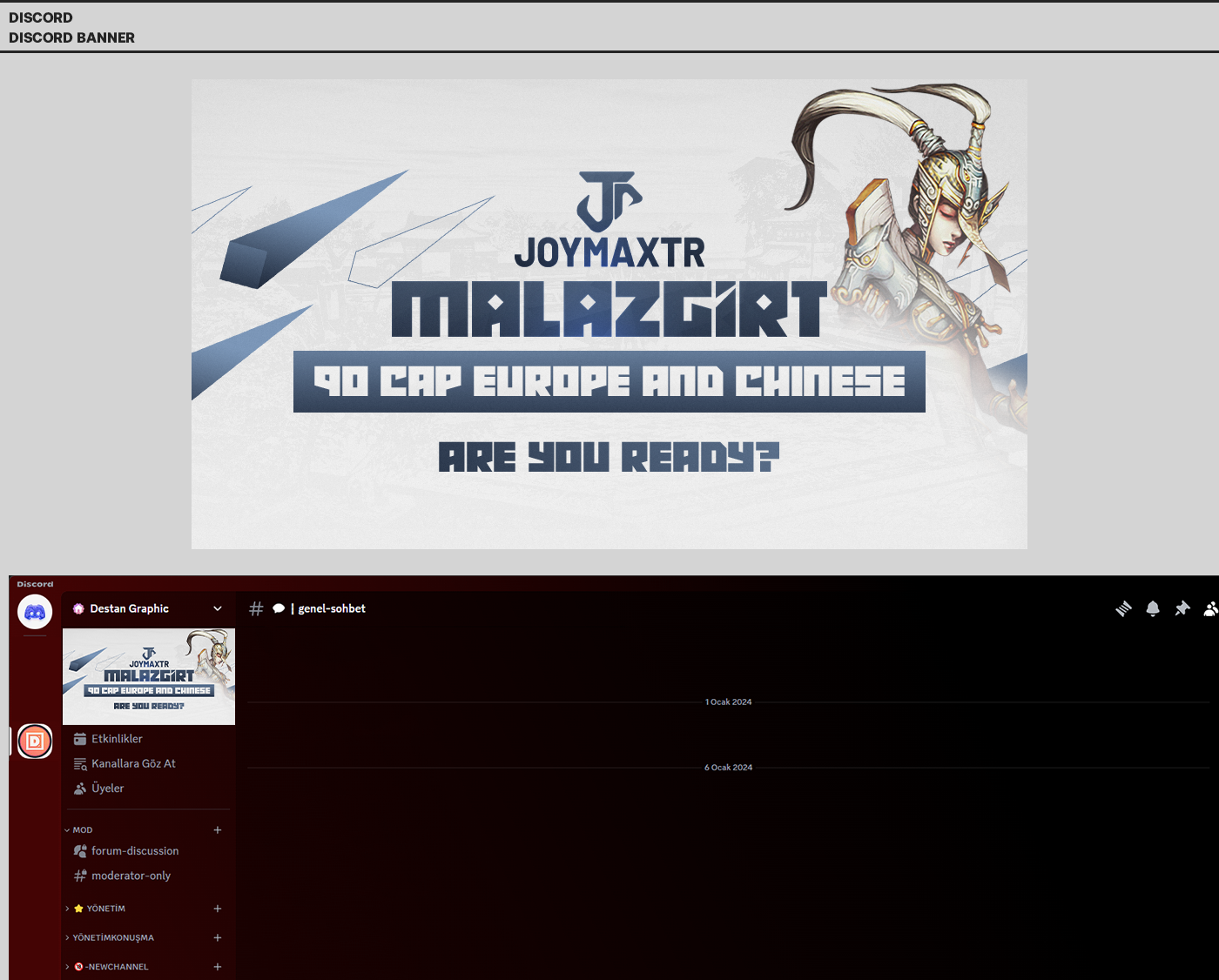Click the notification bell icon

[1153, 609]
